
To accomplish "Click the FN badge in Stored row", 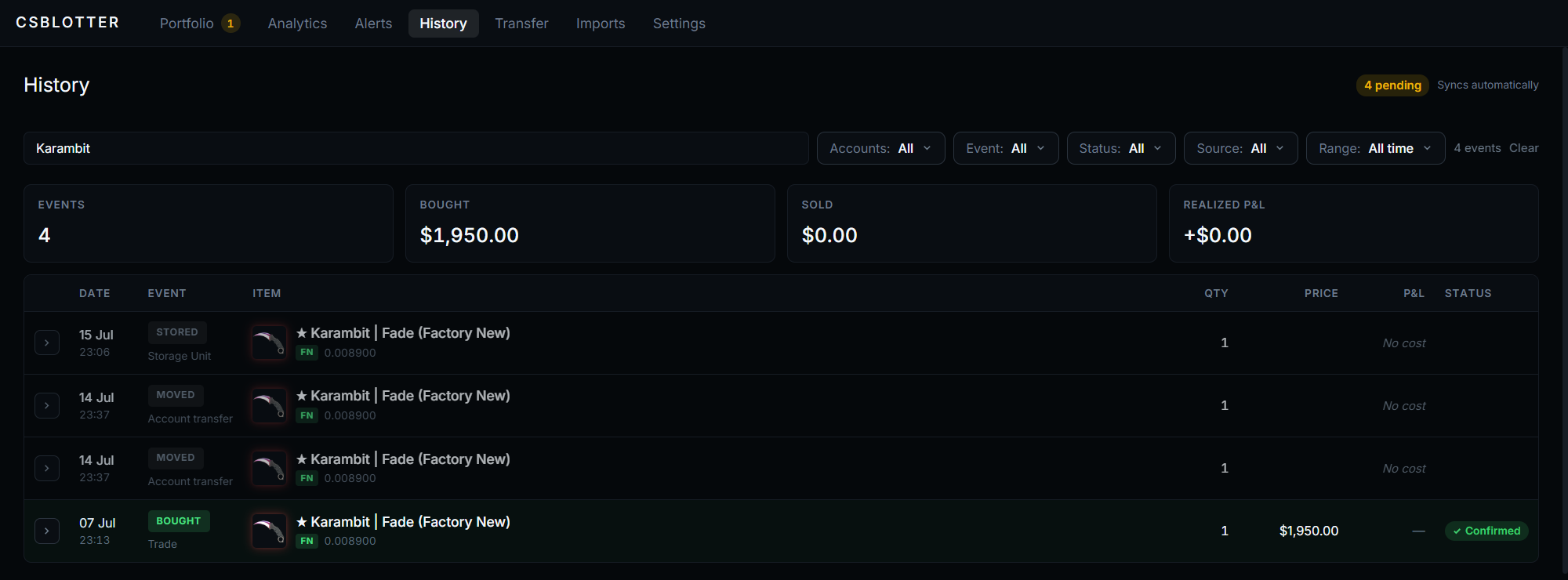I will 307,353.
